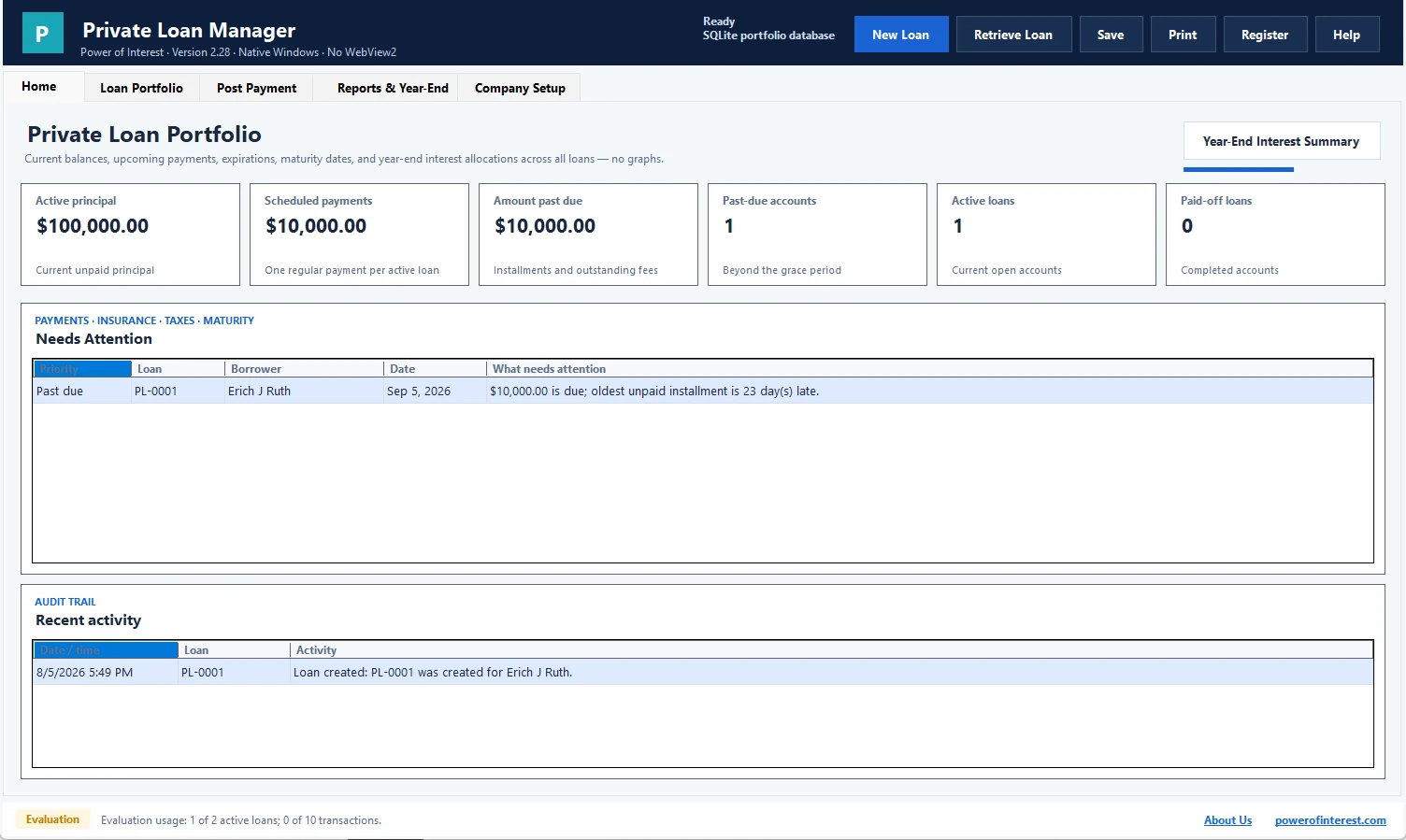Click the Evaluation usage status text

(x=241, y=820)
